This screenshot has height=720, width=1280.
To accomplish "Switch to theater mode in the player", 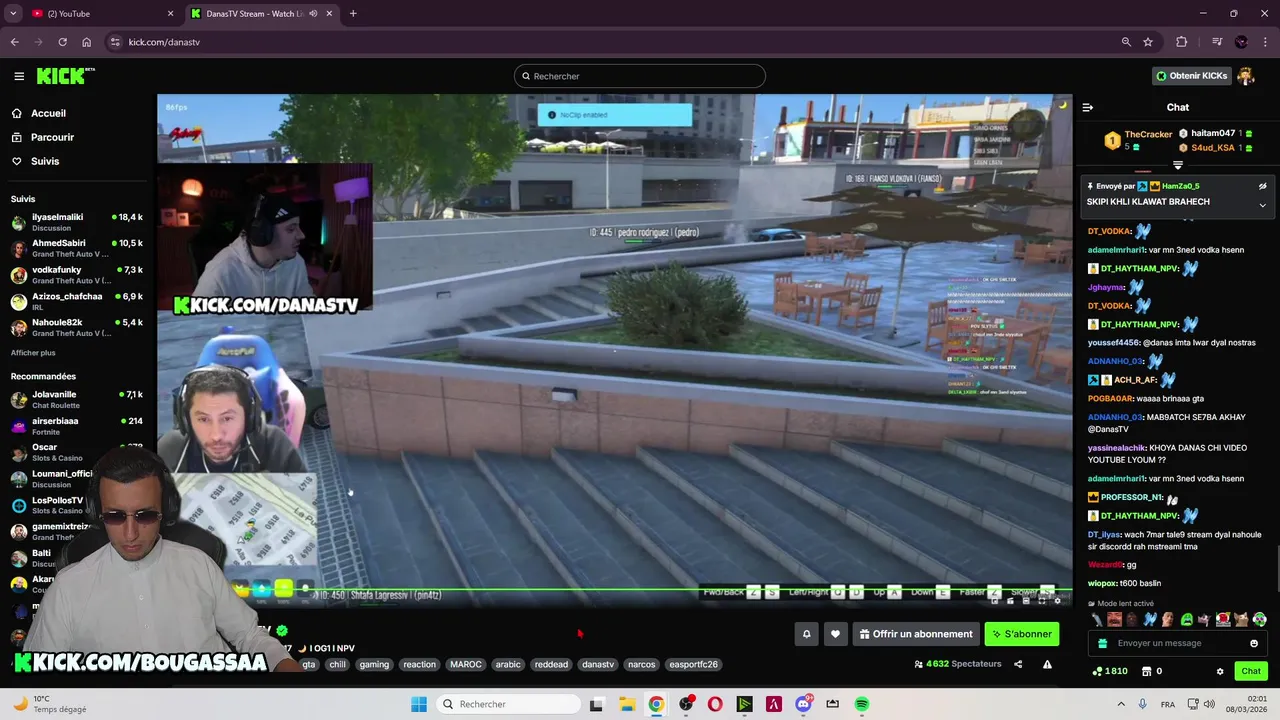I will pos(1026,601).
